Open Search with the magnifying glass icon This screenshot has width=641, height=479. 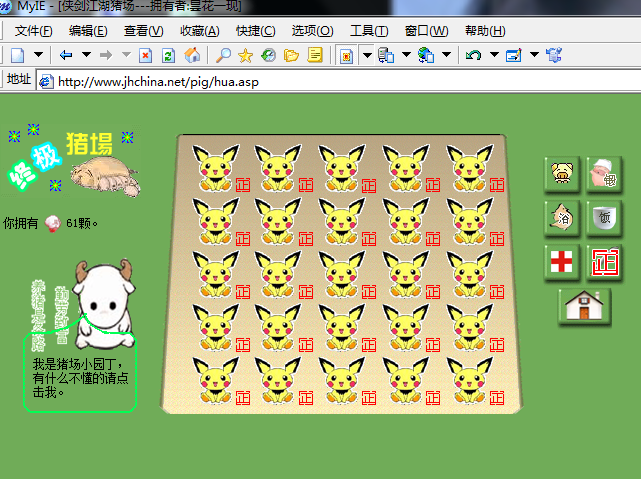tap(223, 55)
